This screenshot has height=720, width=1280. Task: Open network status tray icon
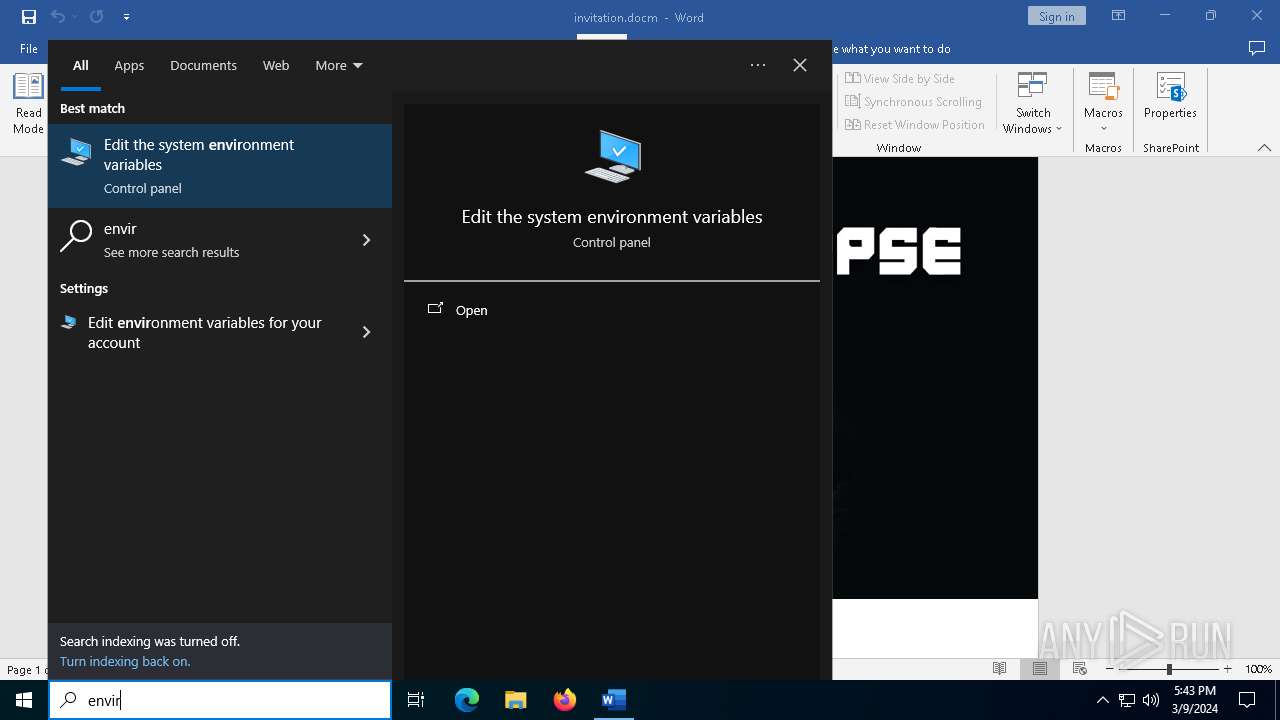pos(1127,700)
